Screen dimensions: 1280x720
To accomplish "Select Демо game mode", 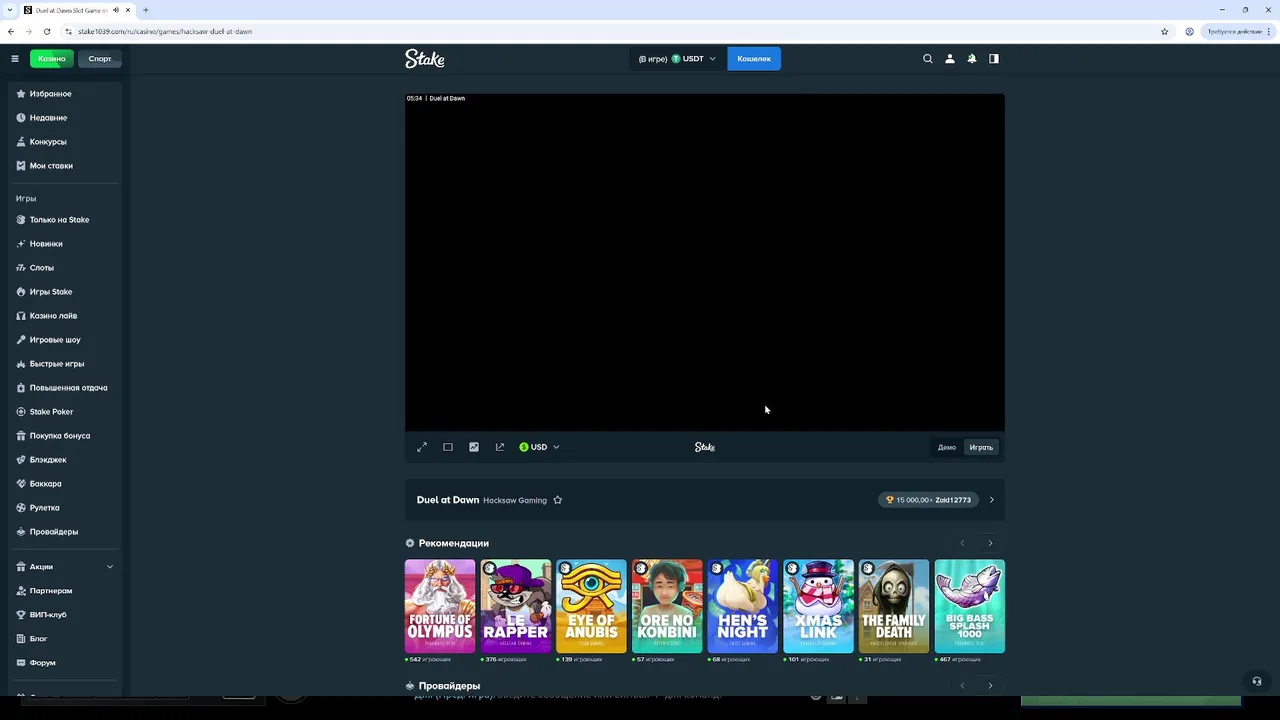I will click(947, 447).
